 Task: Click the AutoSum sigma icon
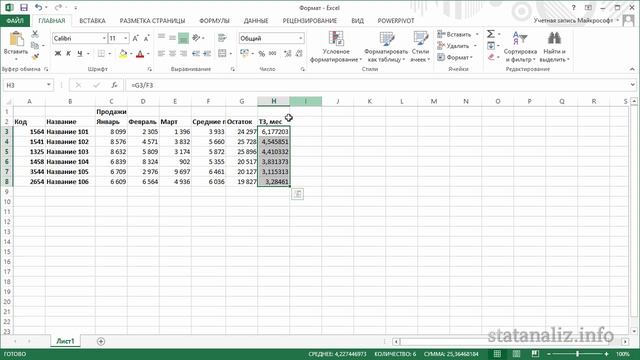pos(491,34)
